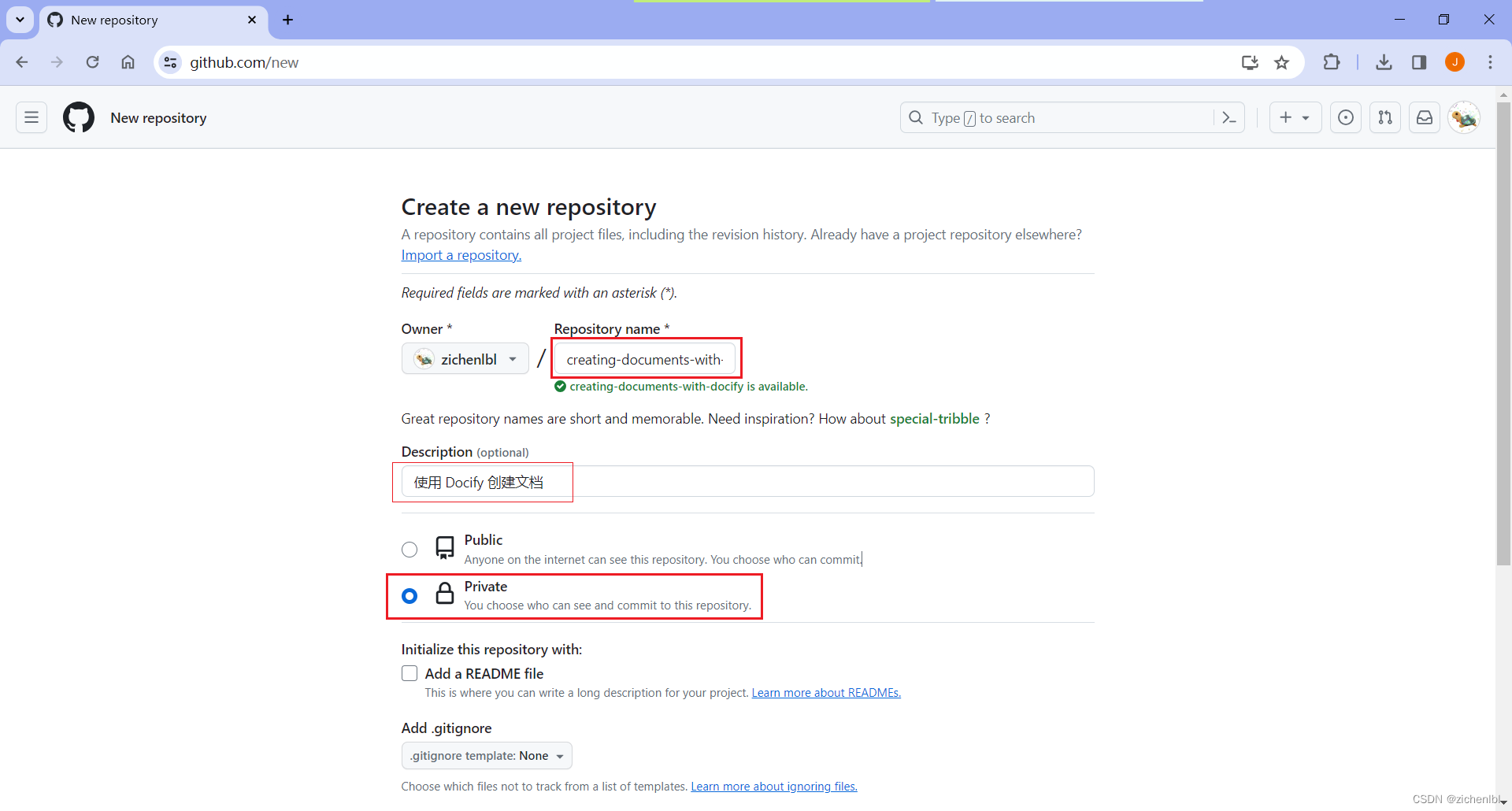The height and width of the screenshot is (811, 1512).
Task: Open the tab search dropdown arrow
Action: click(x=20, y=20)
